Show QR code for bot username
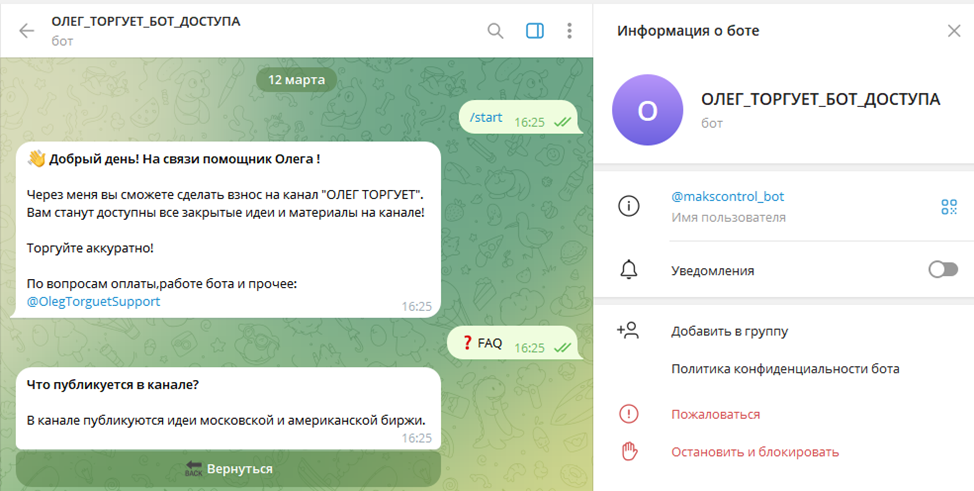Screen dimensions: 974x491 [949, 207]
